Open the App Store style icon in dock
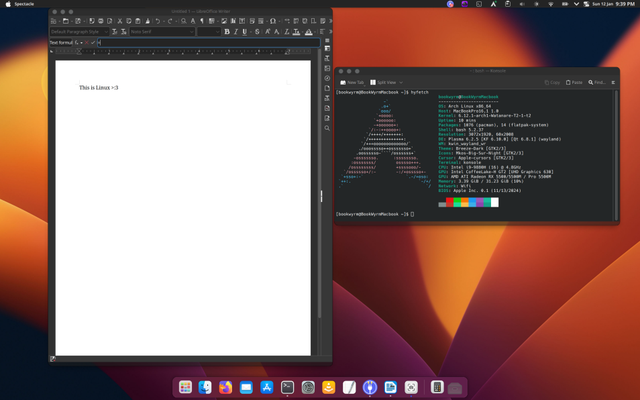Viewport: 640px width, 400px height. coord(267,387)
